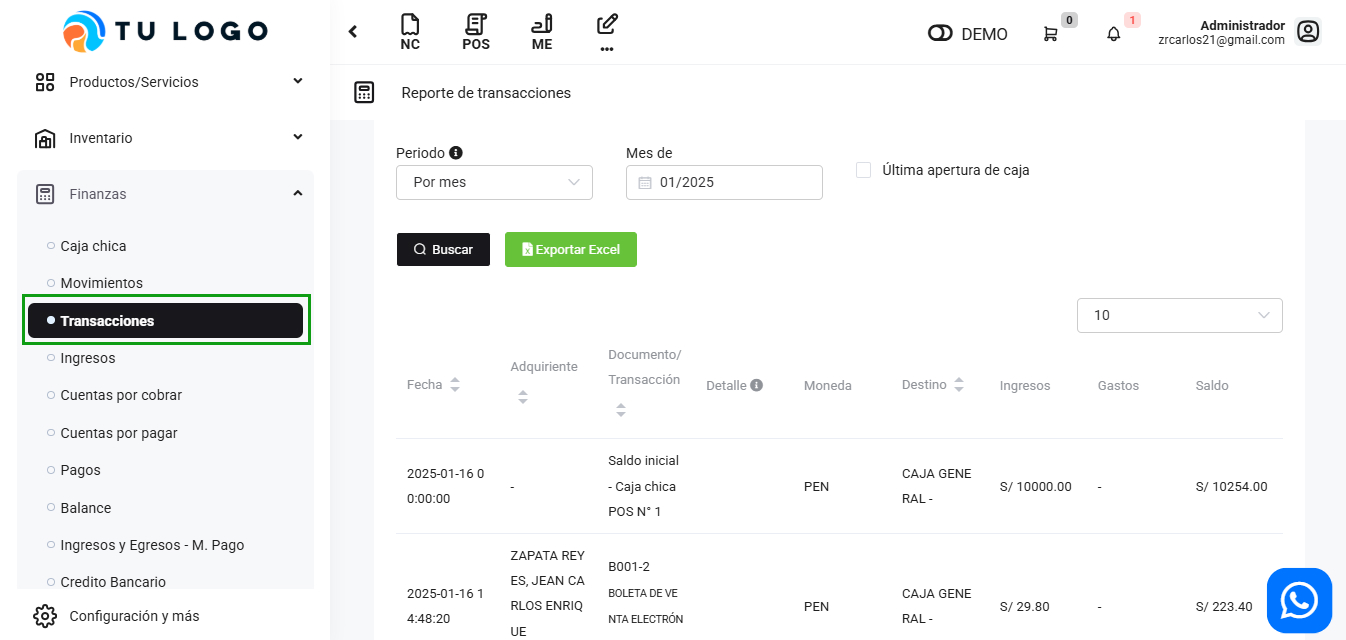Screen dimensions: 1346x640
Task: Click the info icon next to Periodo
Action: (456, 153)
